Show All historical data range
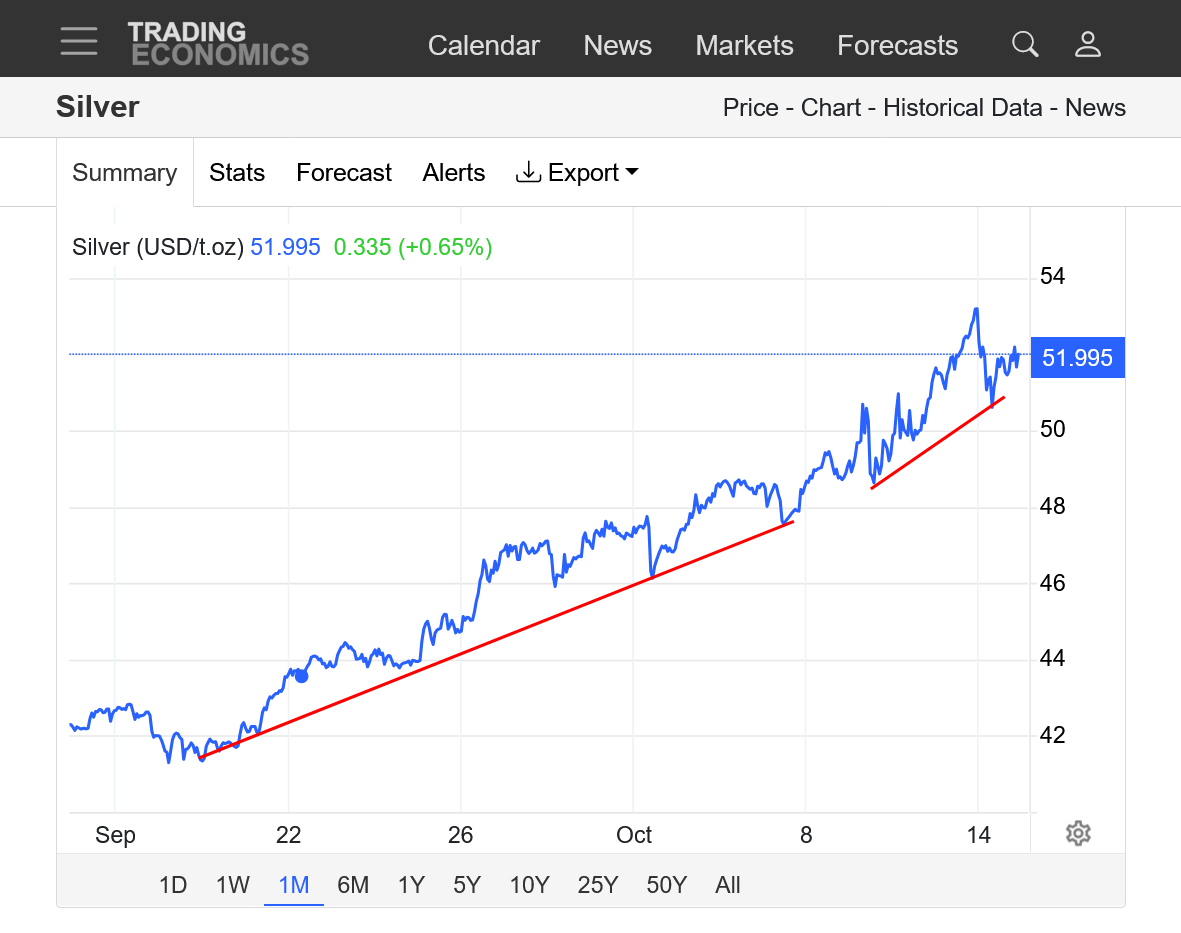This screenshot has width=1181, height=933. [728, 885]
